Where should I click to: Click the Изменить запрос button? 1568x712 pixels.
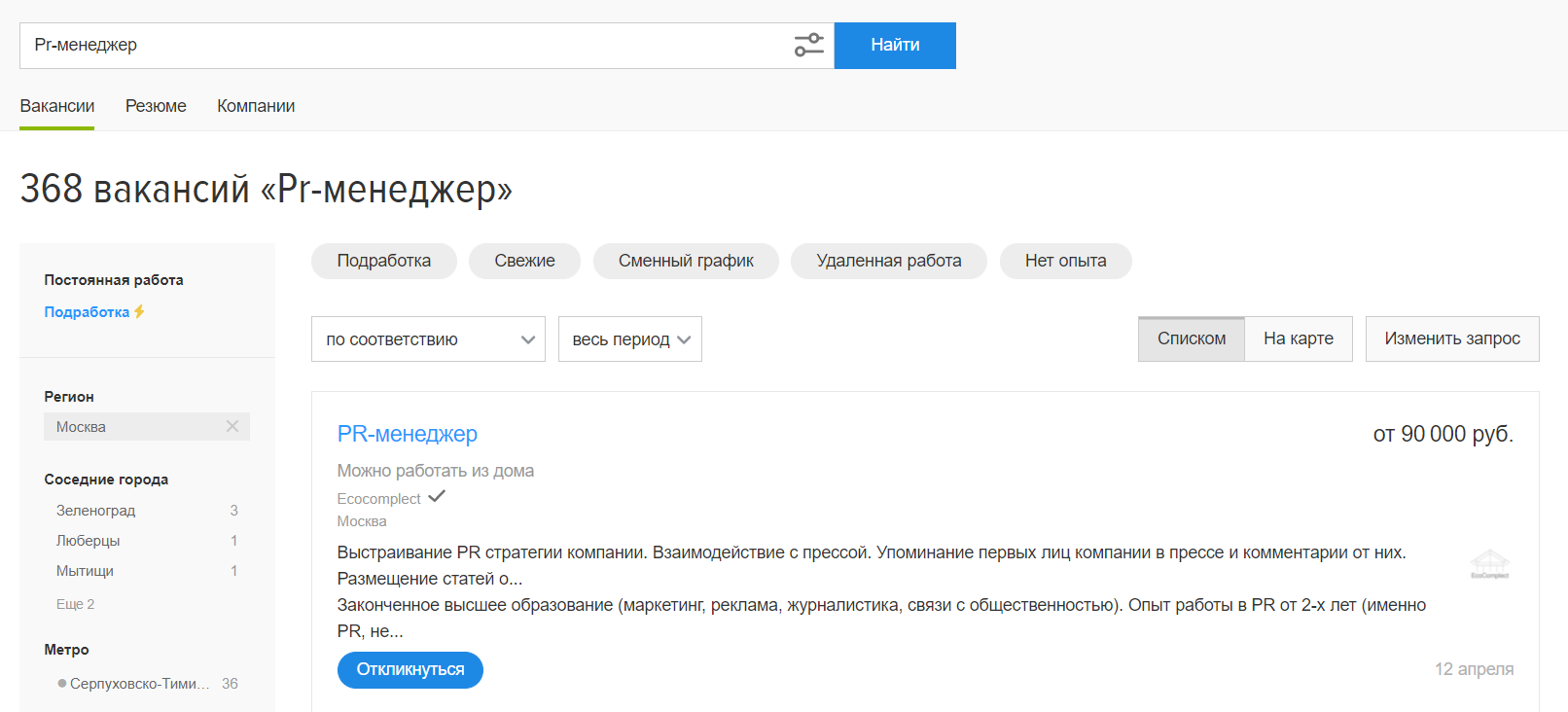pyautogui.click(x=1452, y=338)
